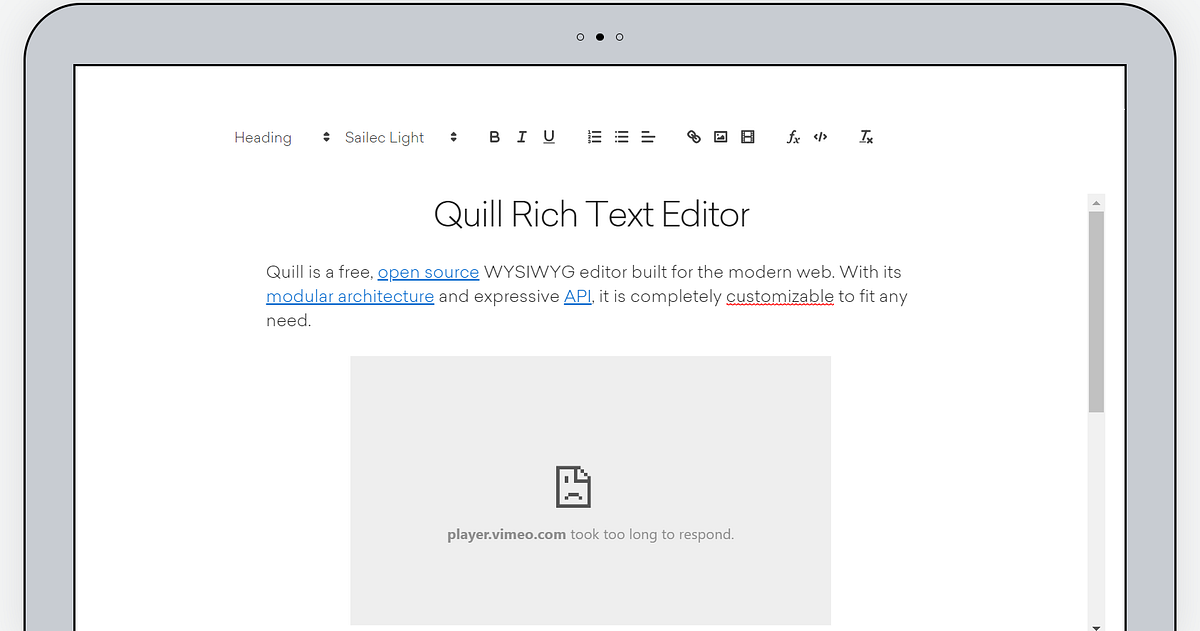Screen dimensions: 1200x631
Task: Clear formatting with the Tx icon
Action: pyautogui.click(x=865, y=137)
